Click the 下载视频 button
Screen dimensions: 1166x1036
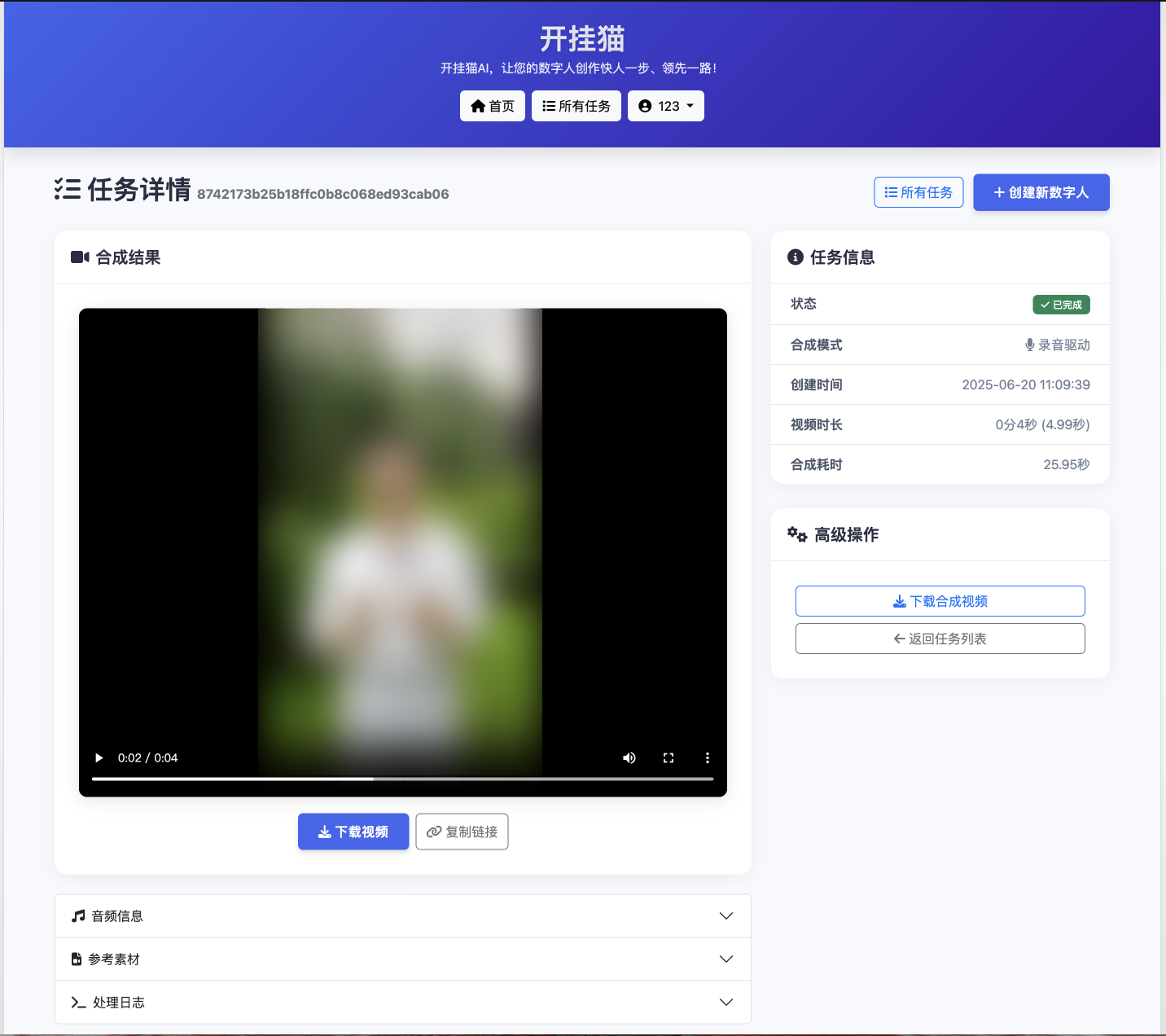pyautogui.click(x=353, y=832)
